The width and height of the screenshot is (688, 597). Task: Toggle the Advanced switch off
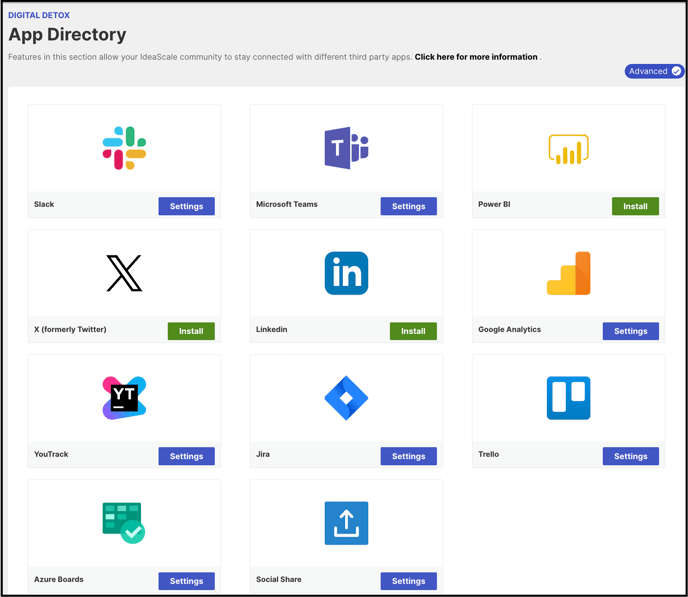[654, 71]
